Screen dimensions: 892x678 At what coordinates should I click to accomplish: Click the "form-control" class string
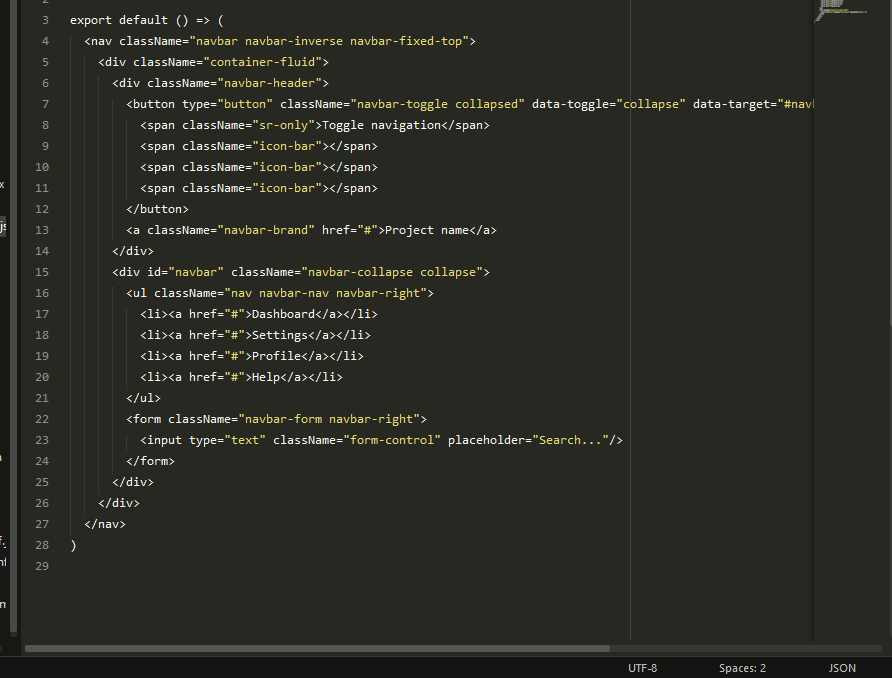click(x=392, y=440)
